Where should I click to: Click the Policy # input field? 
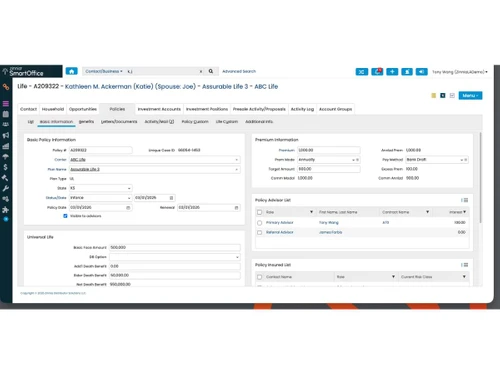(101, 150)
